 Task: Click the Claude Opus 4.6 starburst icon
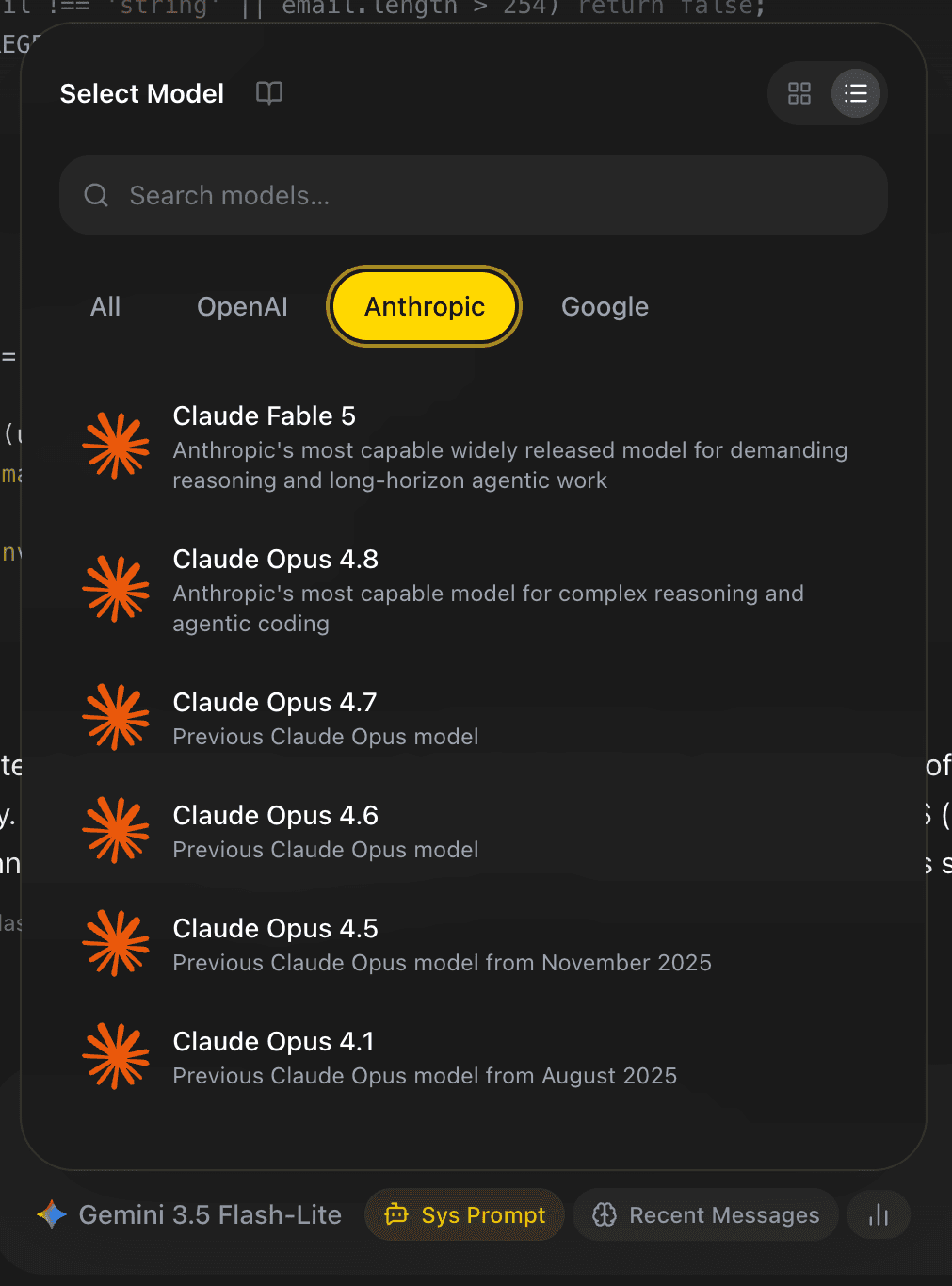click(116, 831)
